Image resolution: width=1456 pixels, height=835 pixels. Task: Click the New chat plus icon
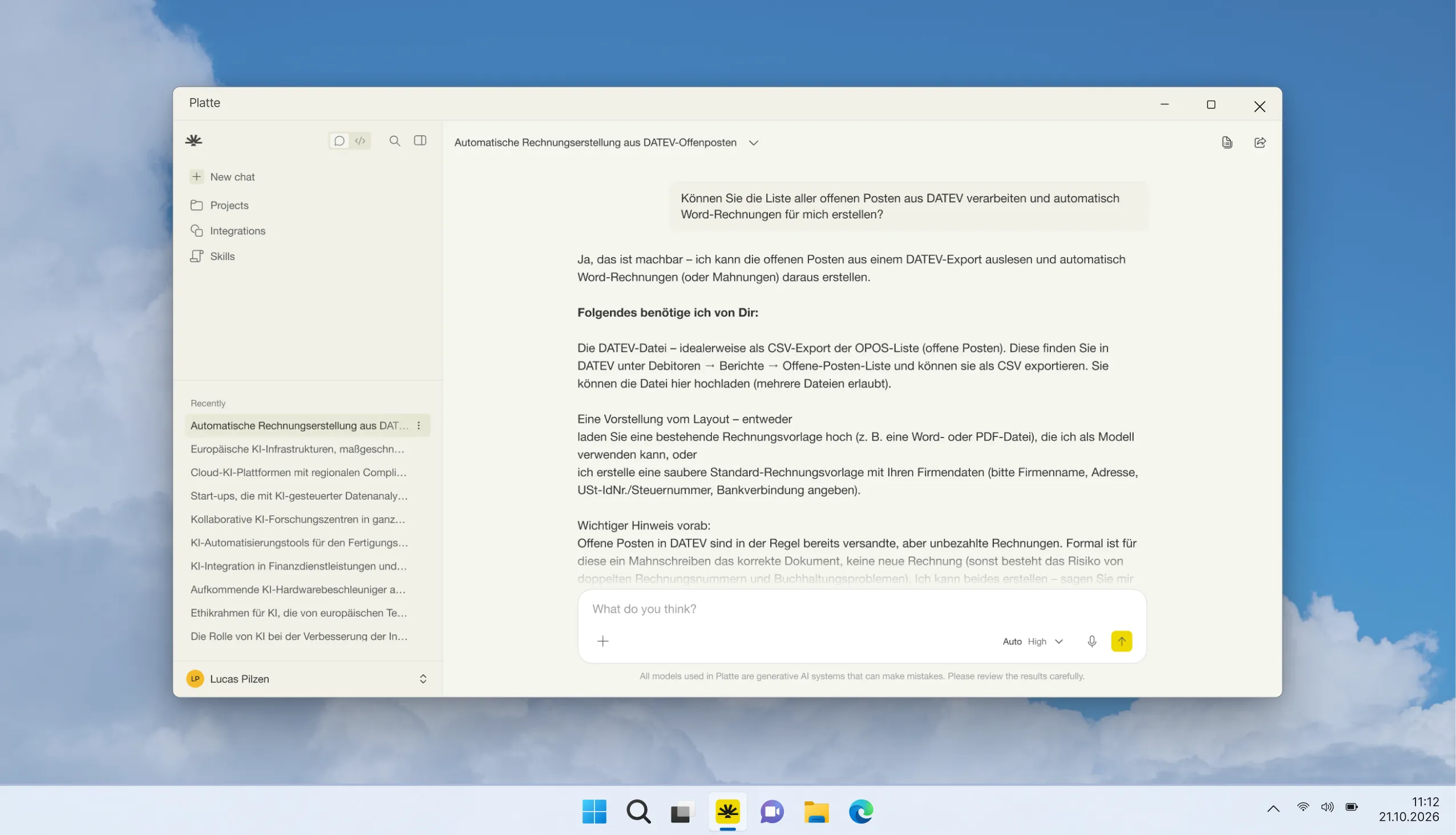click(x=197, y=177)
